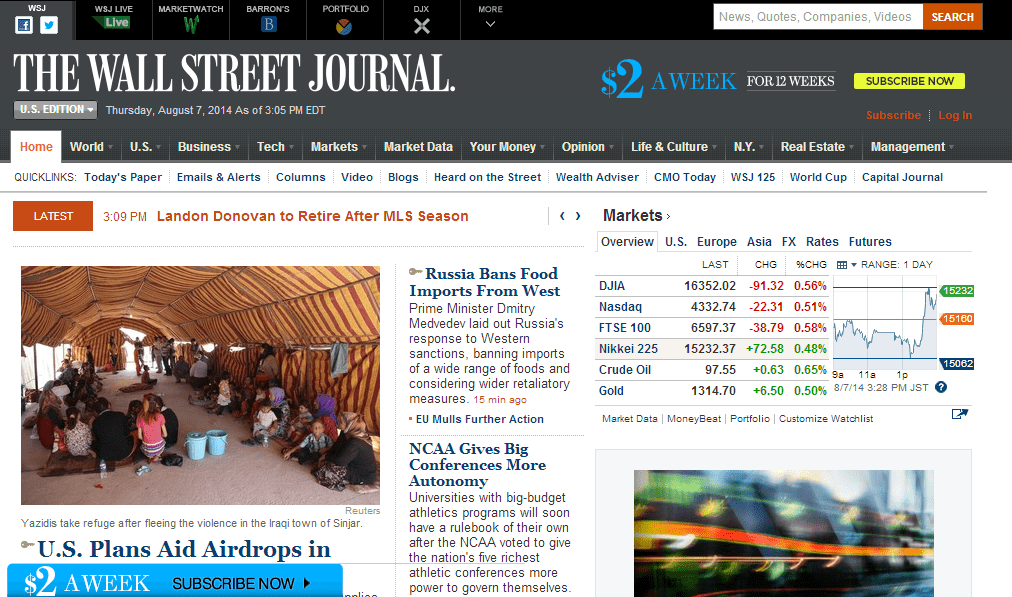Open Russia Bans Food Imports article
The height and width of the screenshot is (597, 1012).
tap(485, 282)
